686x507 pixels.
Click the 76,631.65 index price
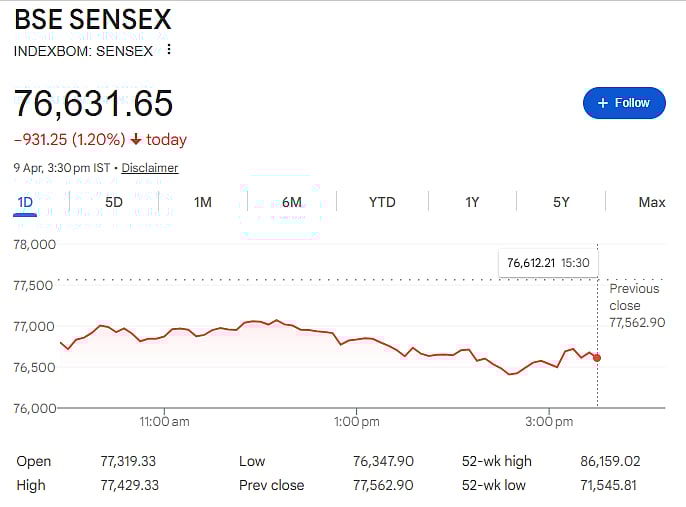(x=93, y=103)
